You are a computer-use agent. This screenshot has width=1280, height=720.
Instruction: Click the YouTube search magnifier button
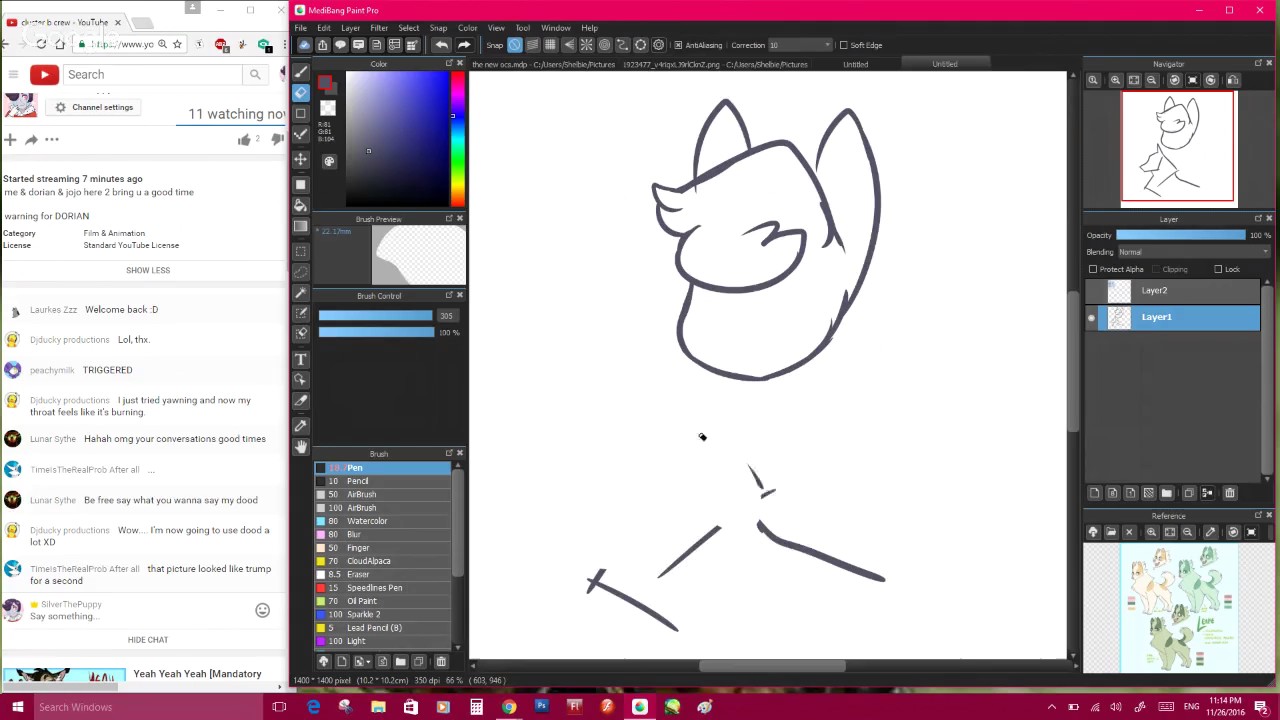255,75
